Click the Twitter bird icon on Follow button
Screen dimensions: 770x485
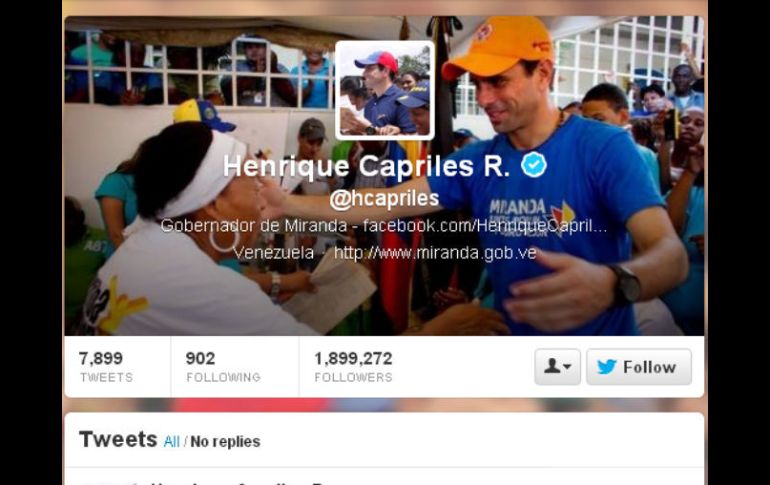pos(607,367)
